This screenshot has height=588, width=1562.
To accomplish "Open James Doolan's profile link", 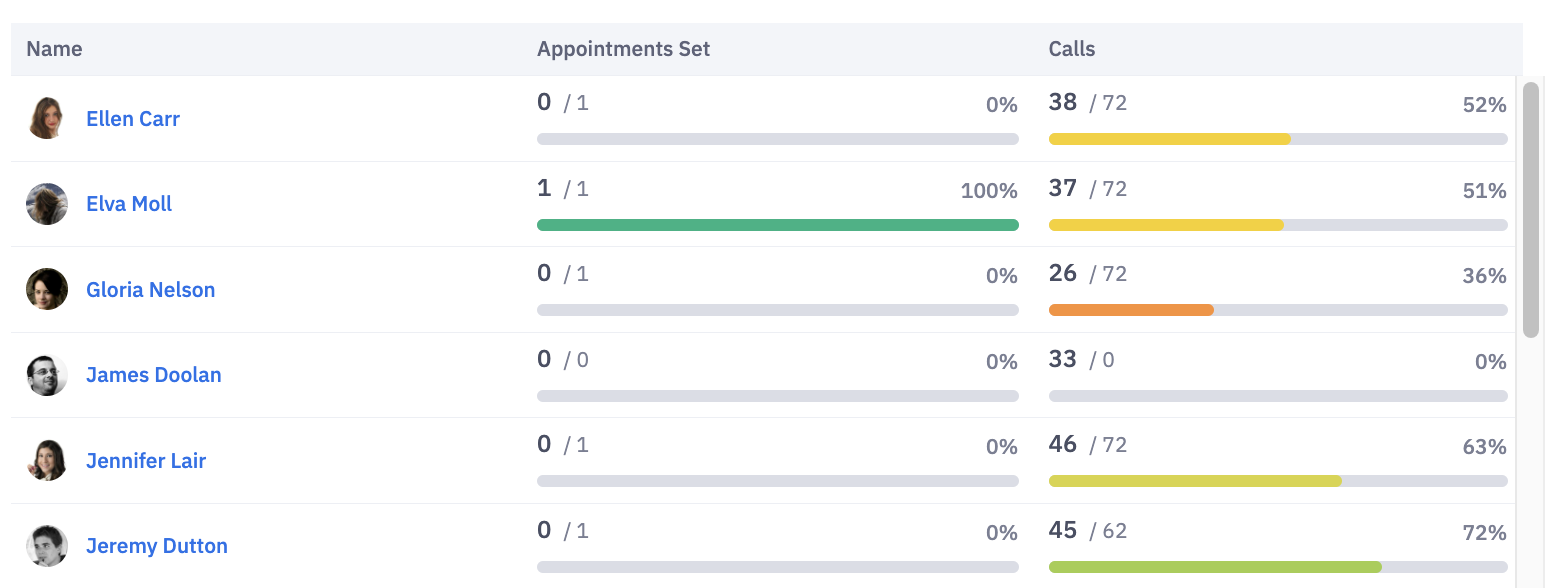I will coord(153,375).
